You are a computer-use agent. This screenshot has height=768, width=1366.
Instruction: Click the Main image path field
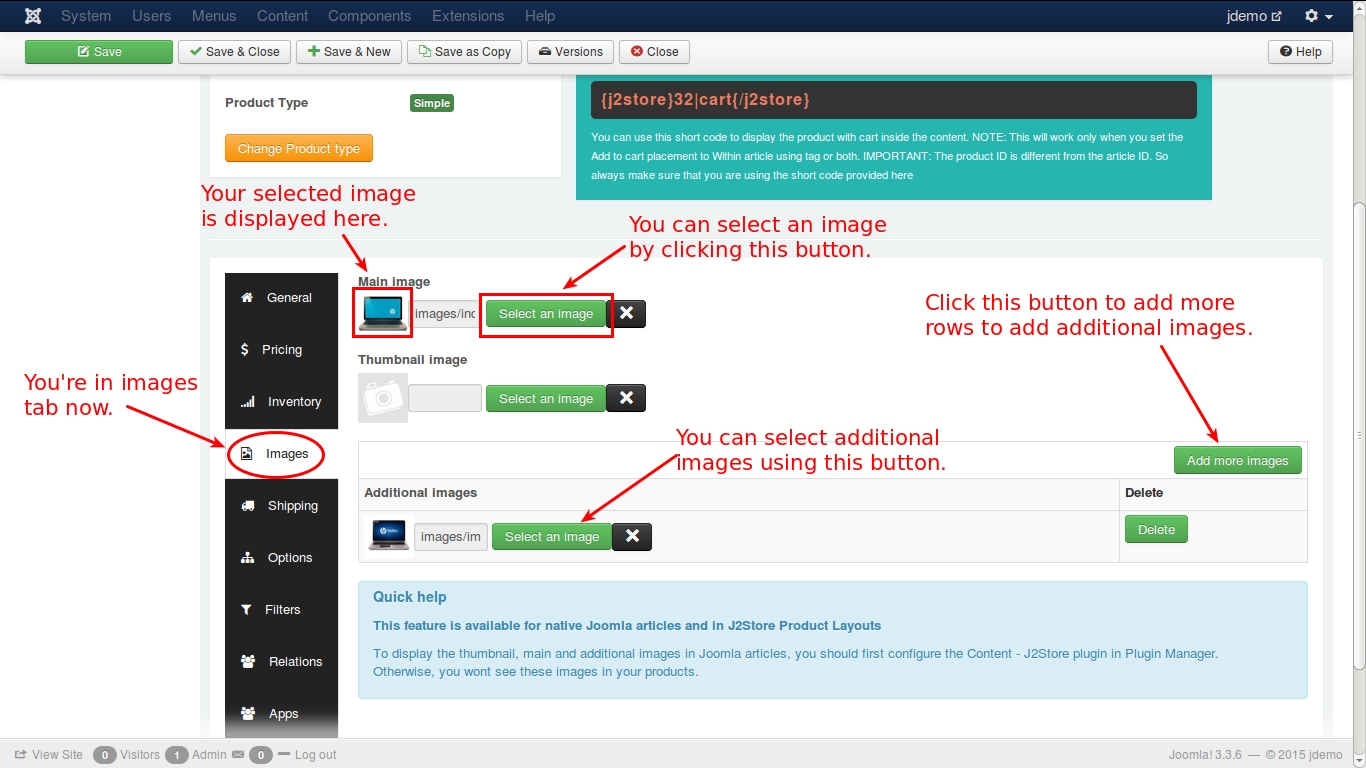444,314
